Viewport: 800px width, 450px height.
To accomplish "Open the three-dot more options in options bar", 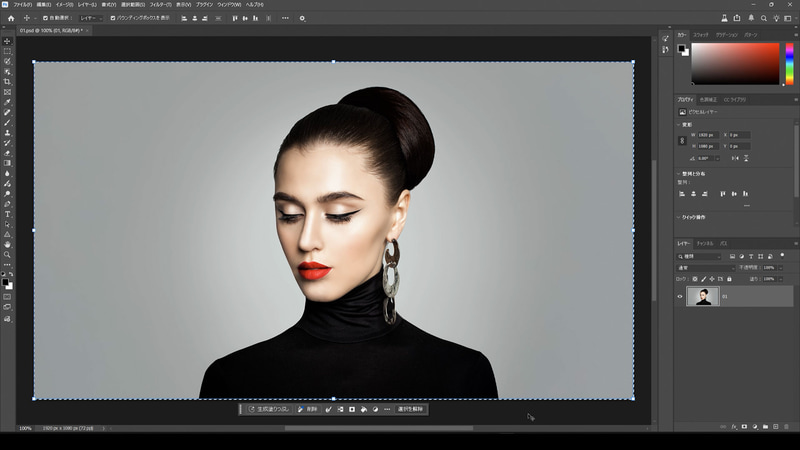I will coord(285,18).
